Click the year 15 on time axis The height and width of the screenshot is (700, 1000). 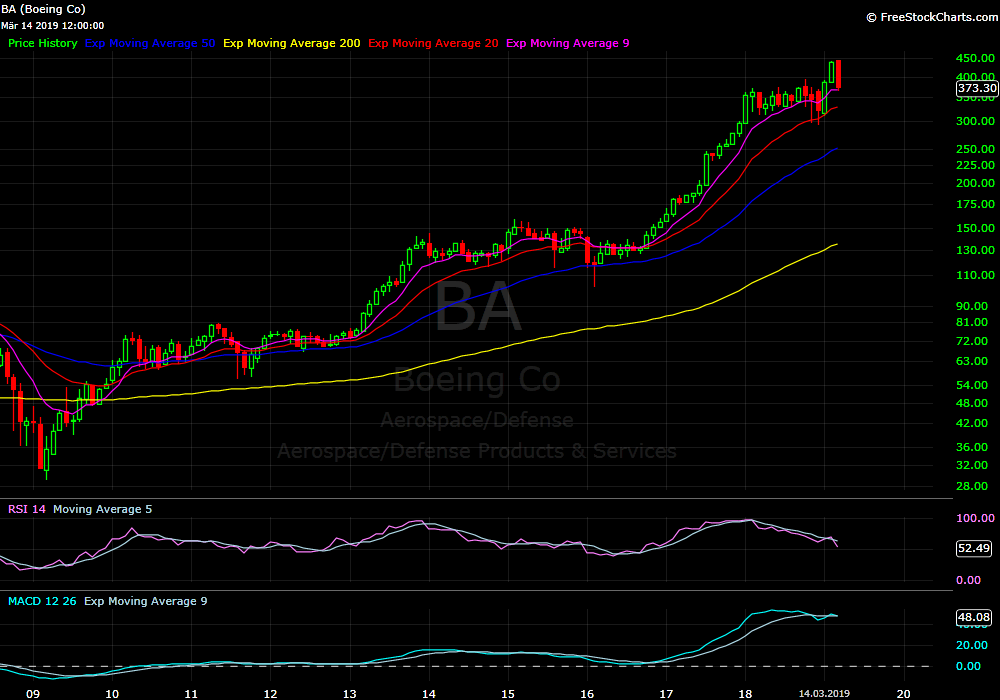[x=508, y=694]
